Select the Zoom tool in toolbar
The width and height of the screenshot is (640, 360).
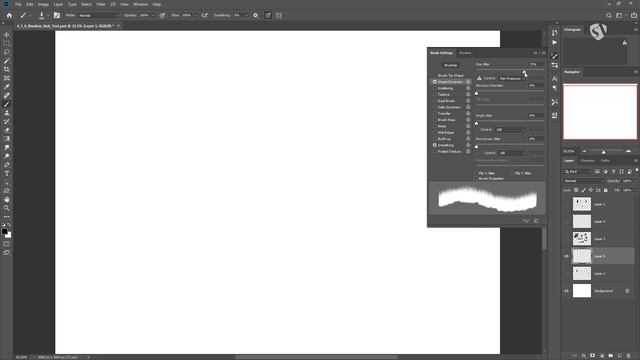pyautogui.click(x=7, y=208)
